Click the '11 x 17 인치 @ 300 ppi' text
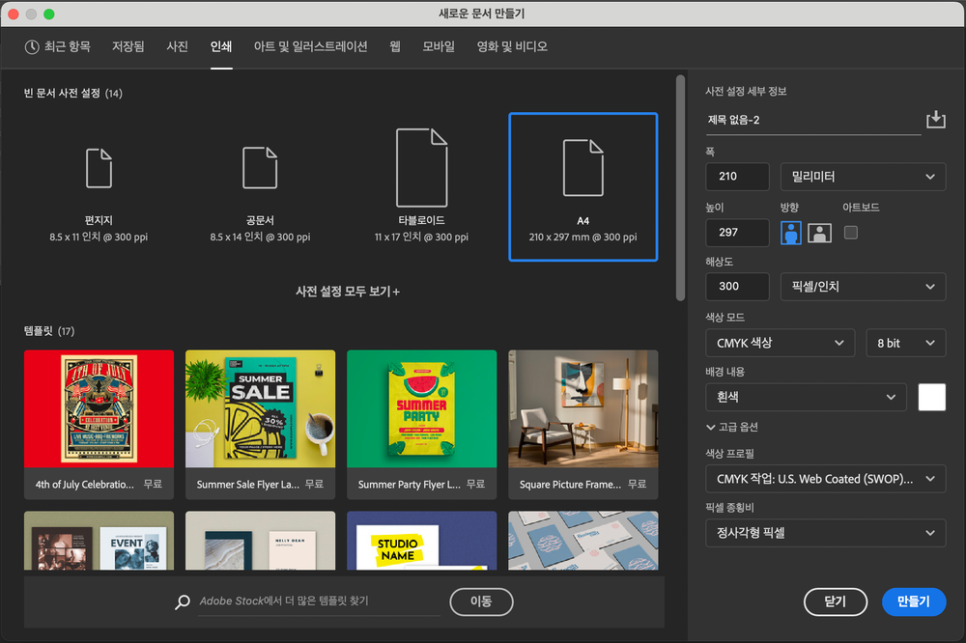This screenshot has width=966, height=643. pos(421,237)
